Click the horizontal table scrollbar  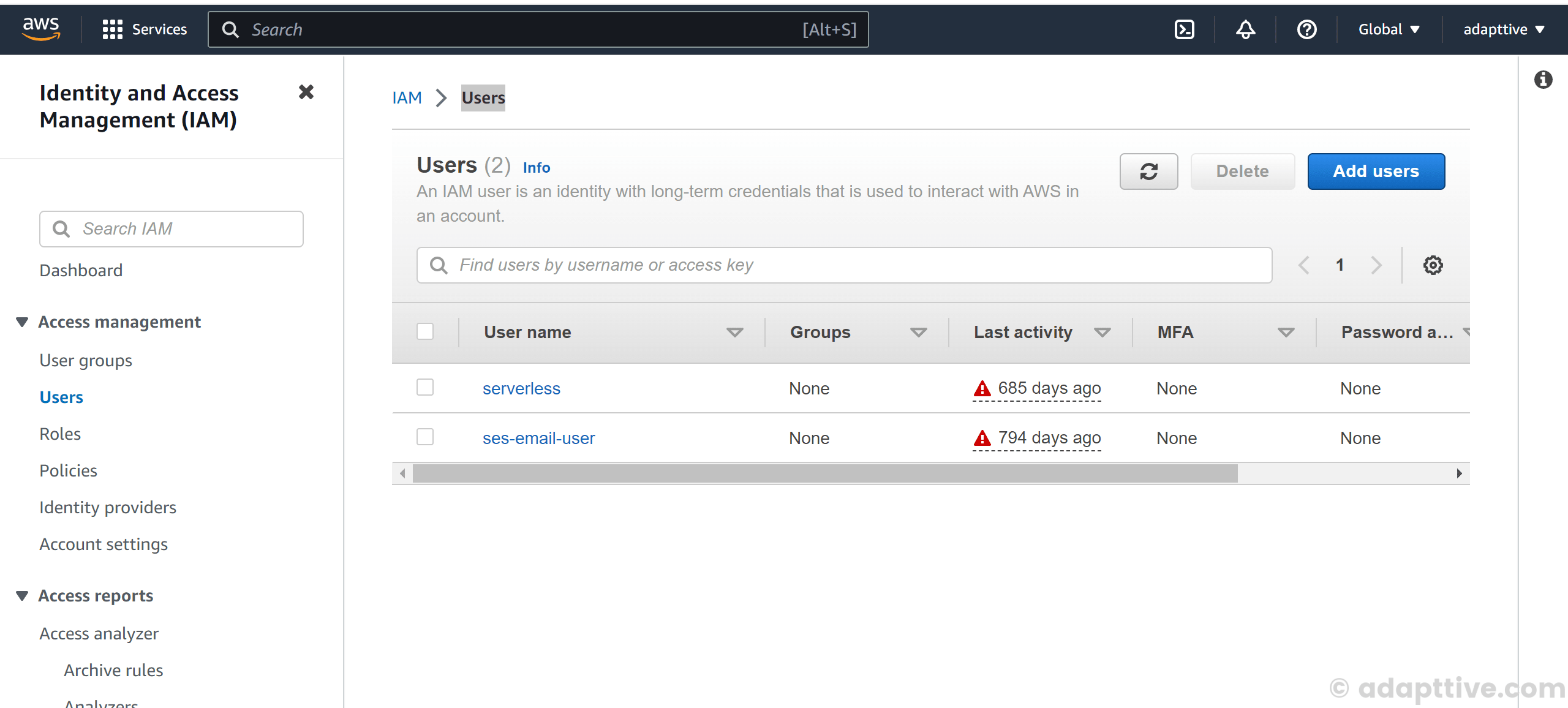pos(824,473)
